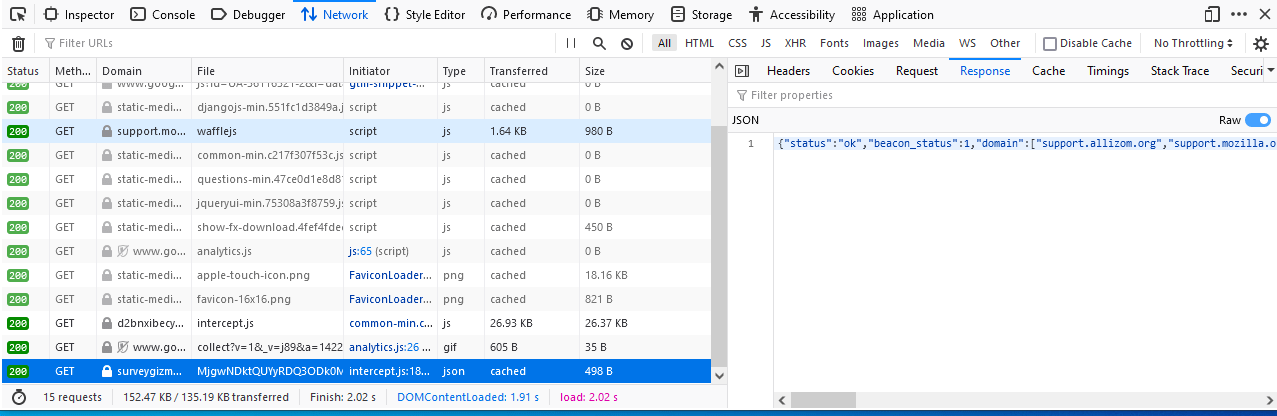Toggle the Raw response switch

coord(1257,120)
